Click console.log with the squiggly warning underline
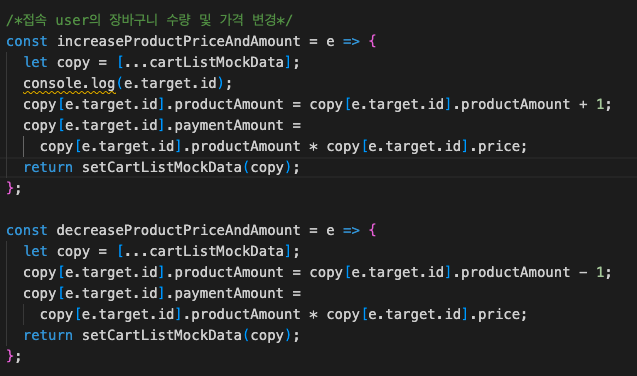The image size is (637, 376). [x=69, y=84]
